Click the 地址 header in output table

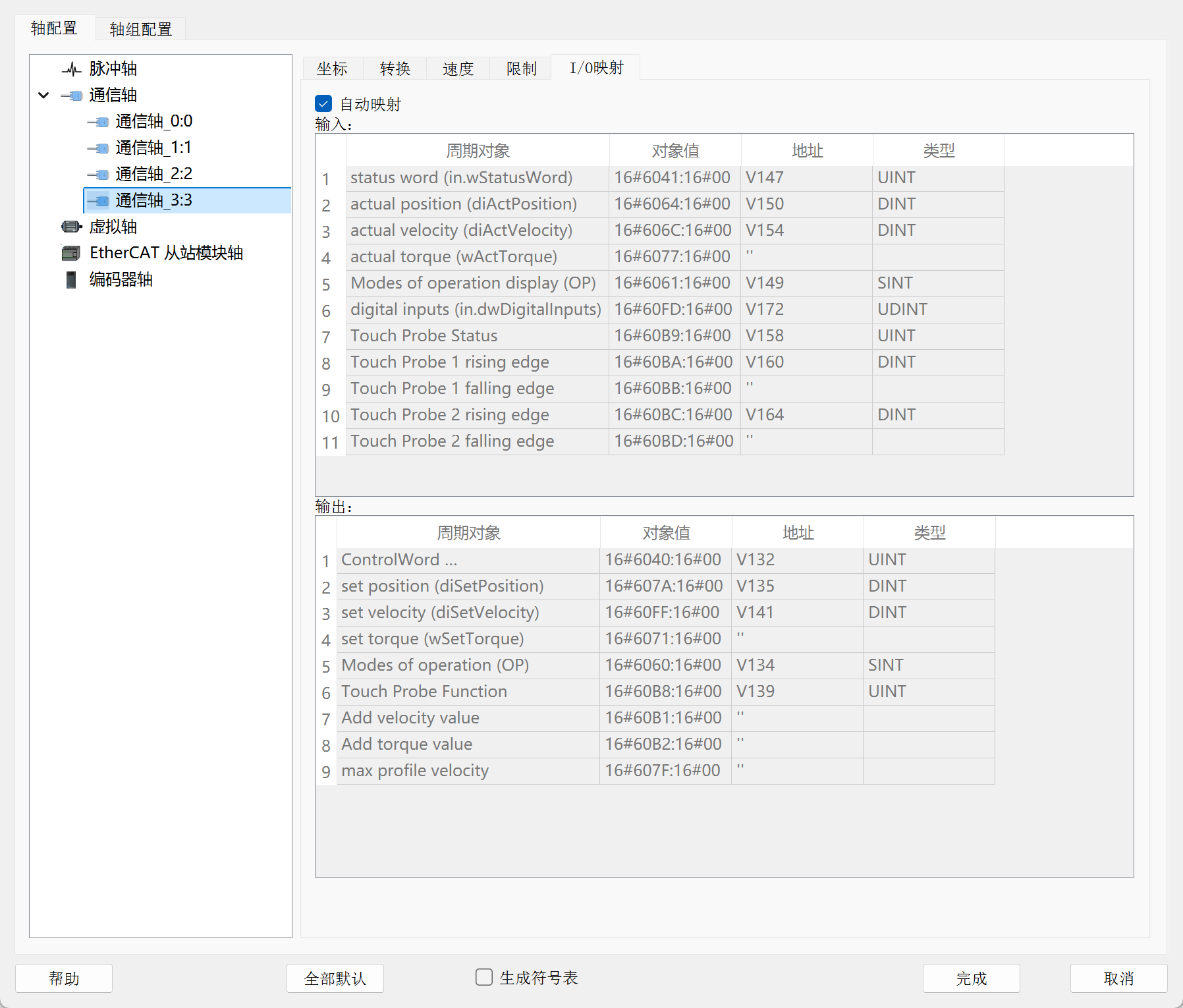pyautogui.click(x=798, y=533)
